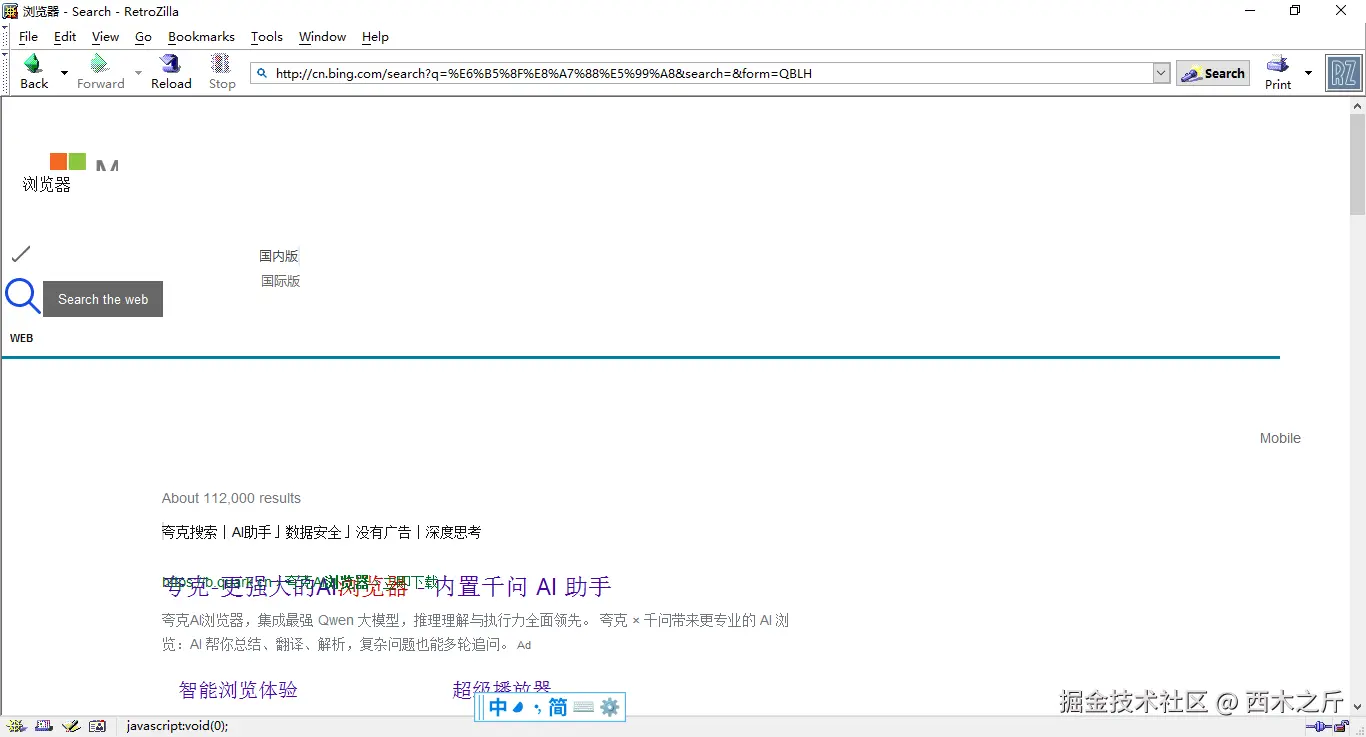Viewport: 1366px width, 737px height.
Task: Expand the Print options dropdown arrow
Action: point(1308,73)
